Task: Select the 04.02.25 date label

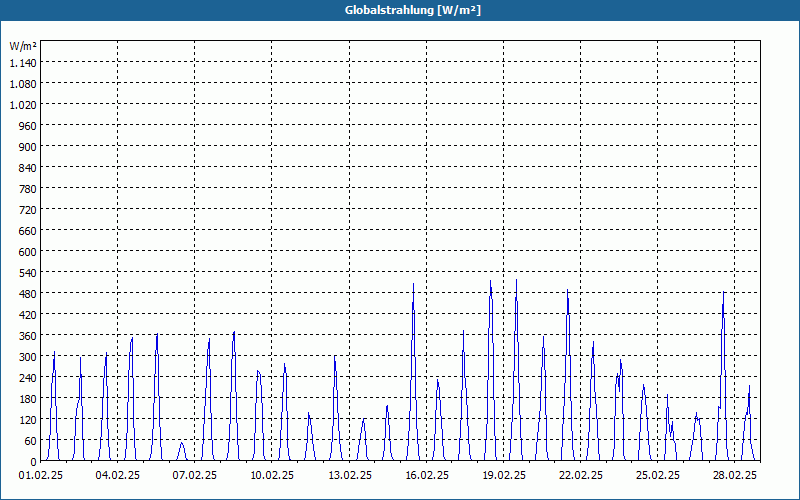Action: [x=118, y=476]
